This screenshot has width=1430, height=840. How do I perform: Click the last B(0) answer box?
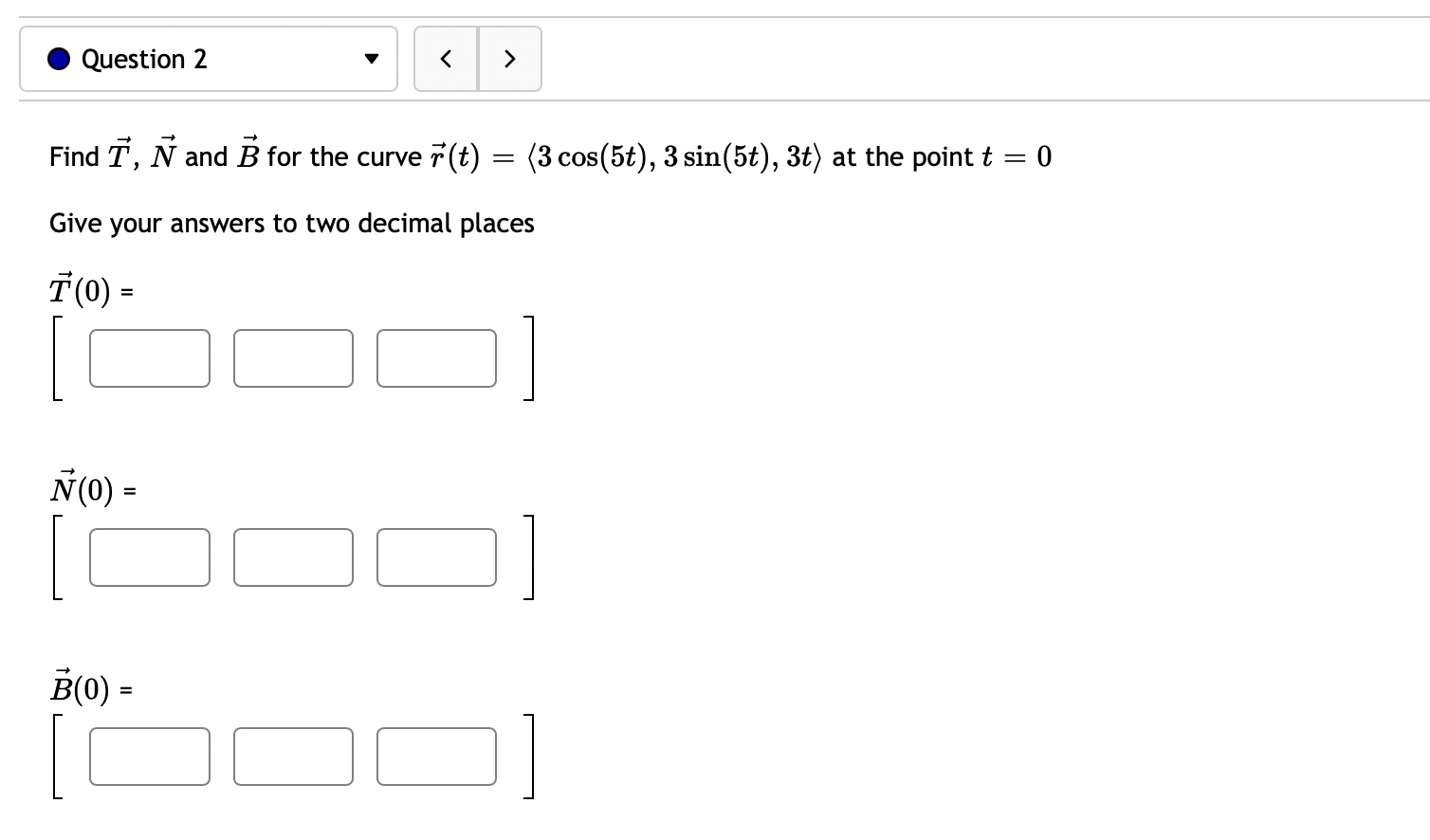point(436,757)
